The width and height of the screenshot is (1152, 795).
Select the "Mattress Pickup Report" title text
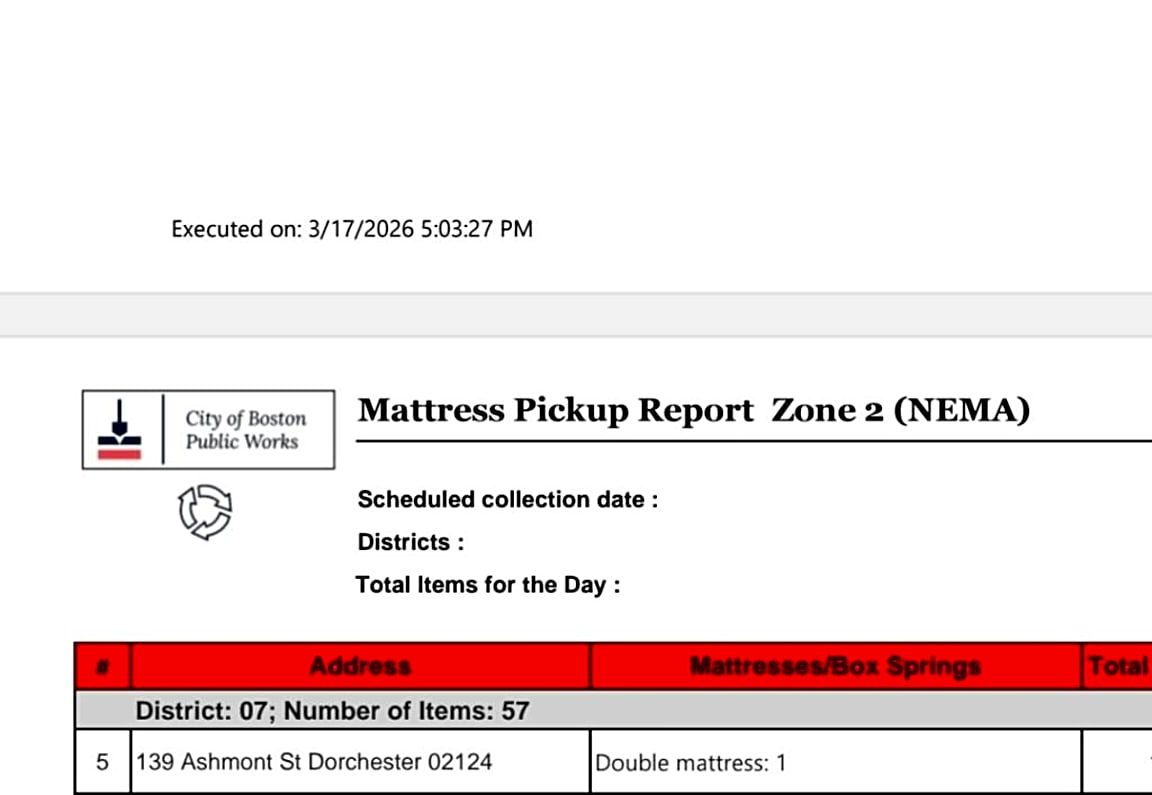point(555,410)
